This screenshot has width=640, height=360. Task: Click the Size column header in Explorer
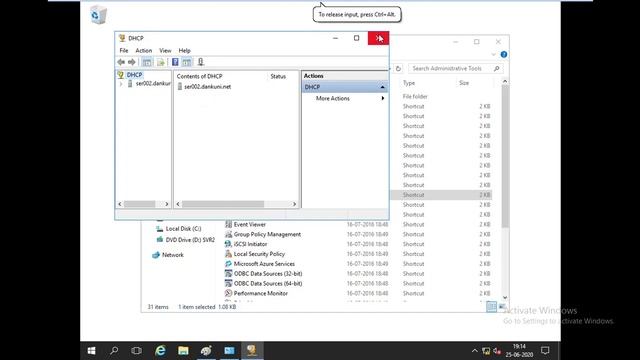464,83
